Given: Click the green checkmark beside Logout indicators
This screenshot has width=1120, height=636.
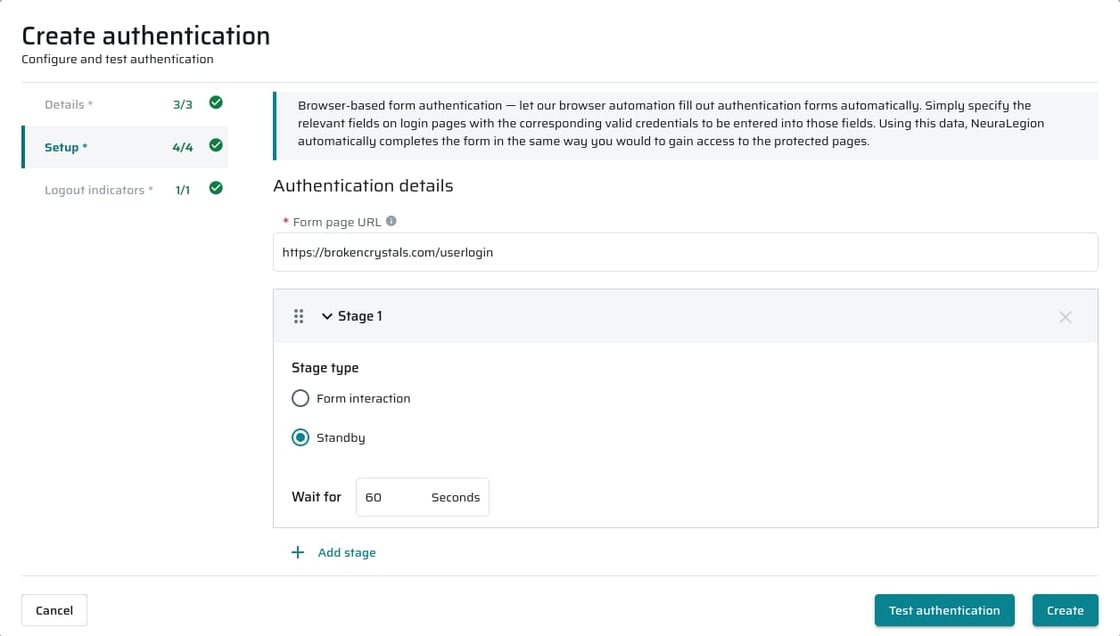Looking at the screenshot, I should coord(216,189).
